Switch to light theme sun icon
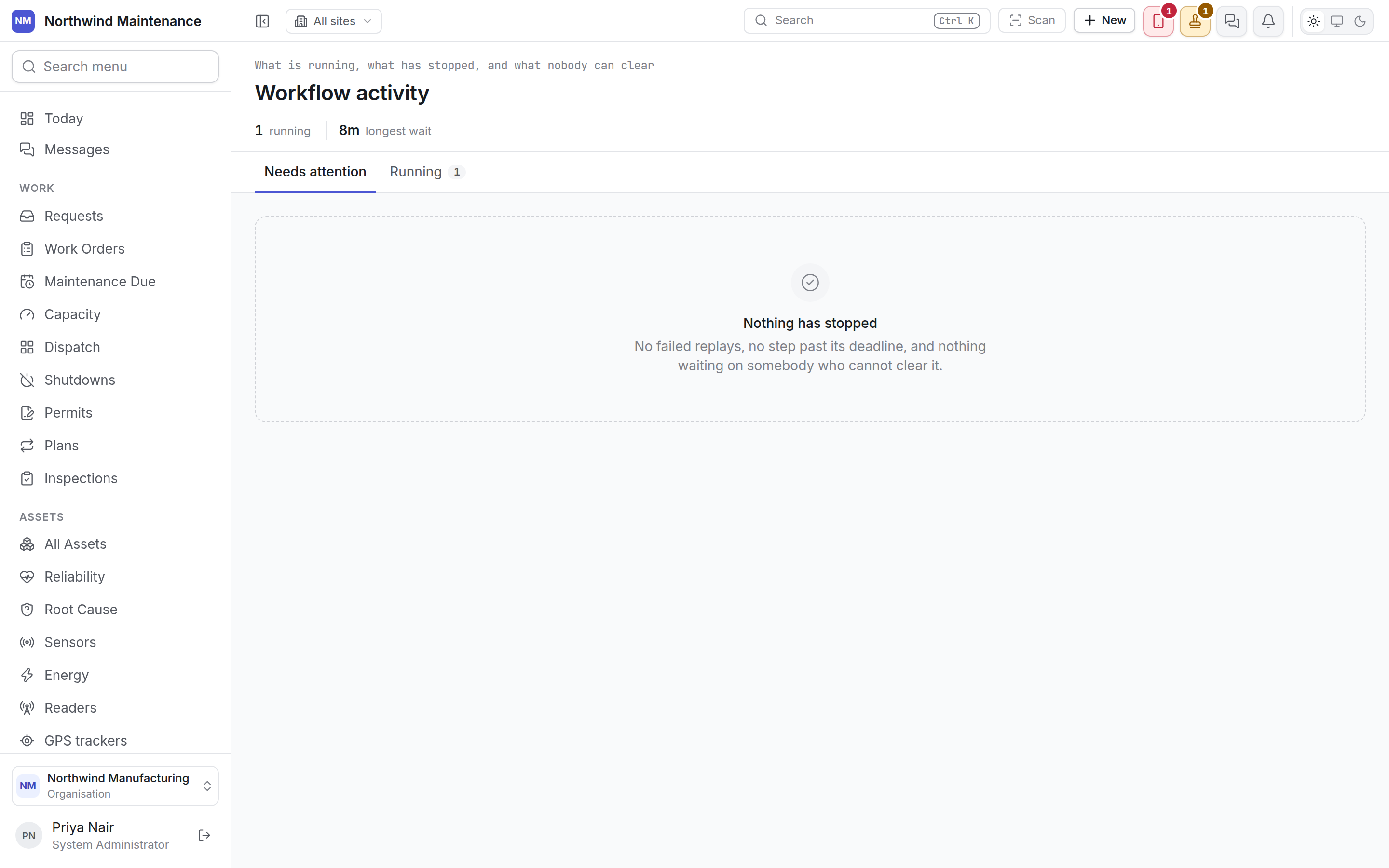Viewport: 1389px width, 868px height. click(1314, 21)
